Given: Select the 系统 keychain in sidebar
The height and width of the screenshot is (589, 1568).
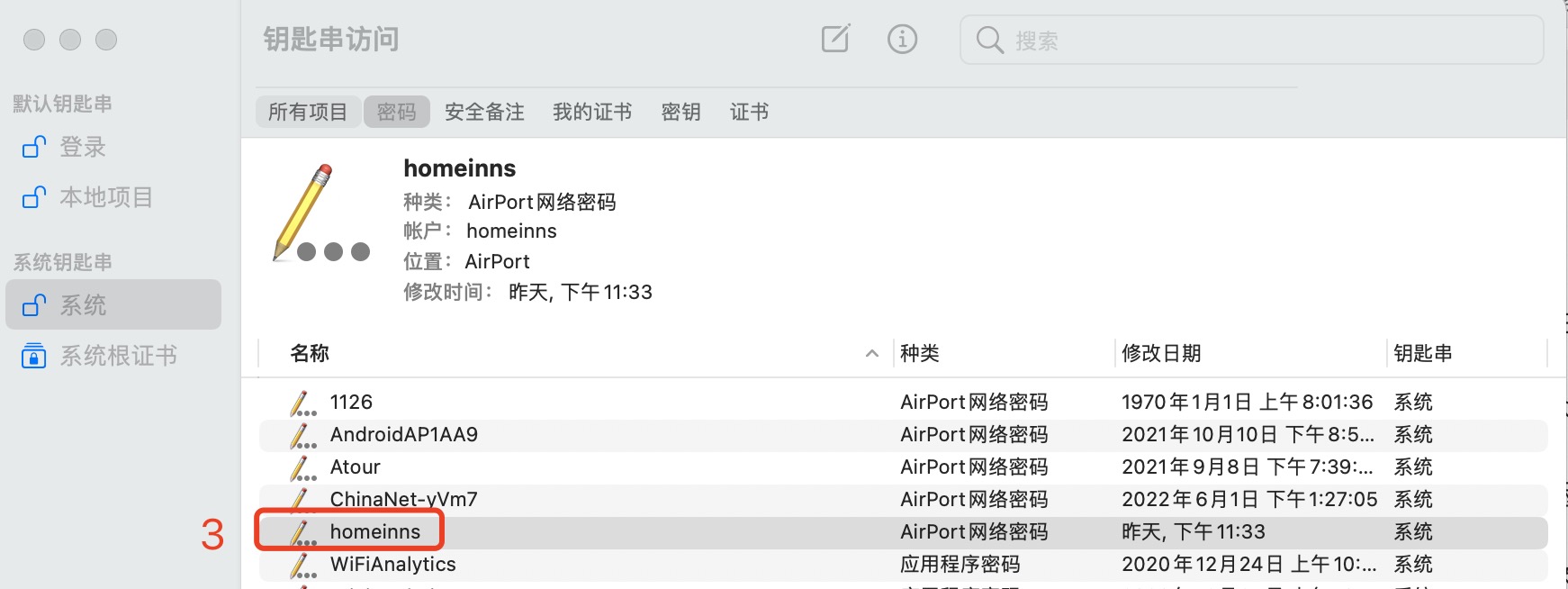Looking at the screenshot, I should [113, 304].
